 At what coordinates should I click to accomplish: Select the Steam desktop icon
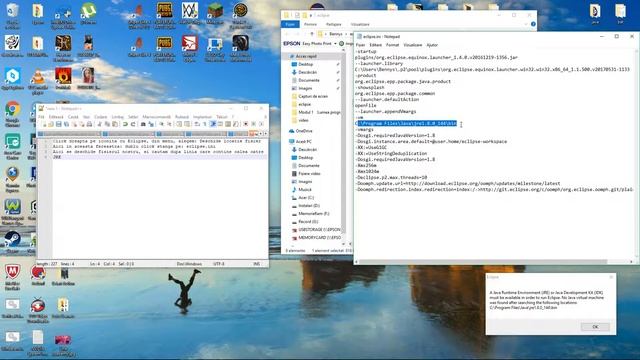(13, 242)
